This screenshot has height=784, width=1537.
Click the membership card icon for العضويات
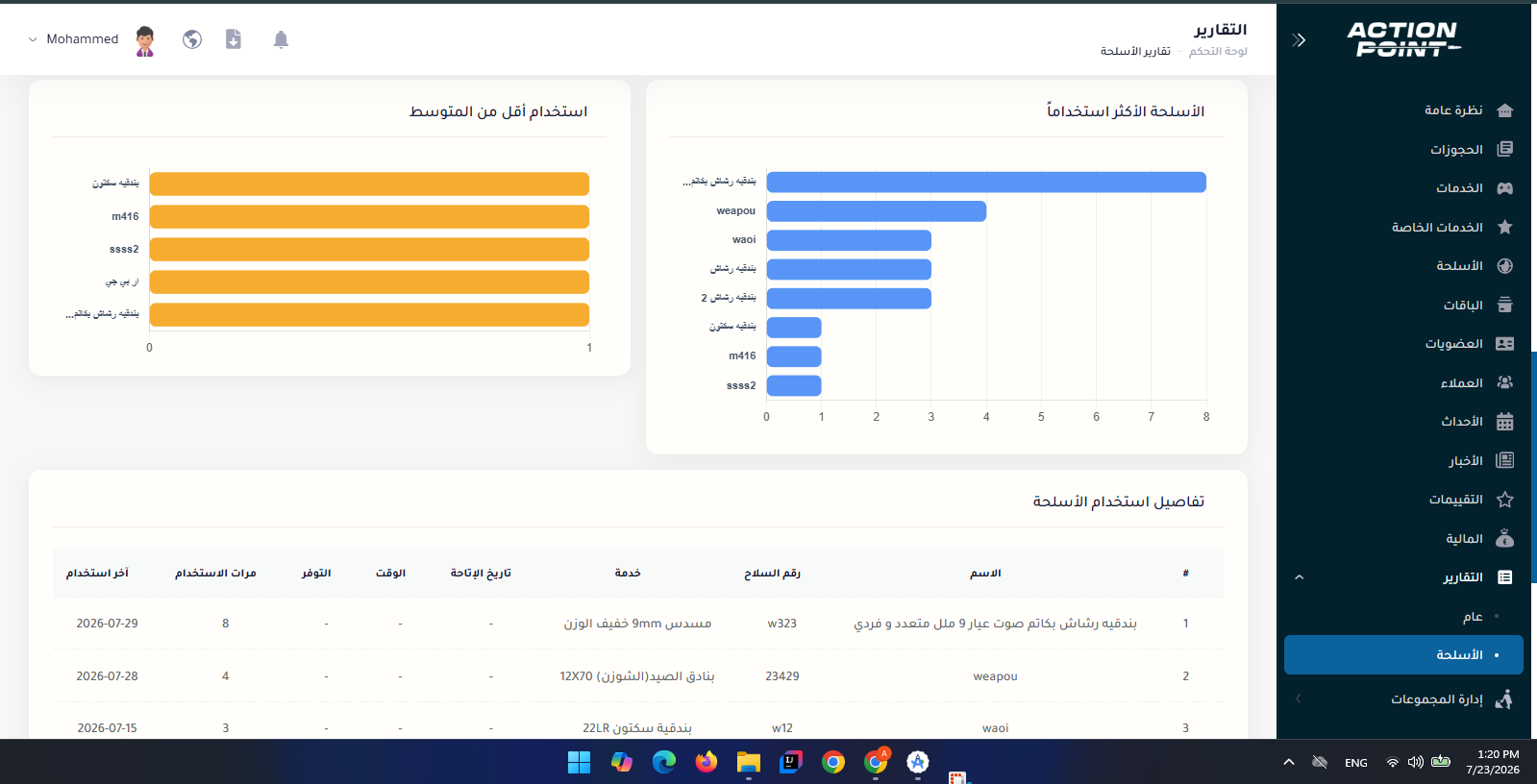pos(1505,344)
